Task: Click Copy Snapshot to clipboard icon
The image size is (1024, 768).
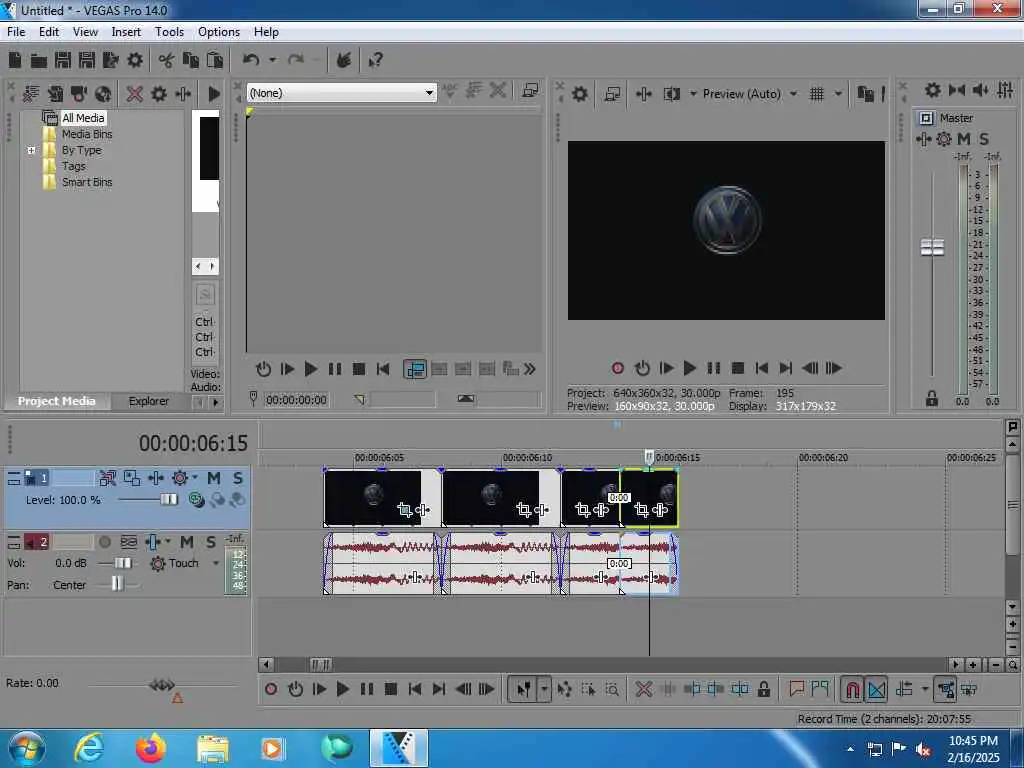Action: coord(865,94)
